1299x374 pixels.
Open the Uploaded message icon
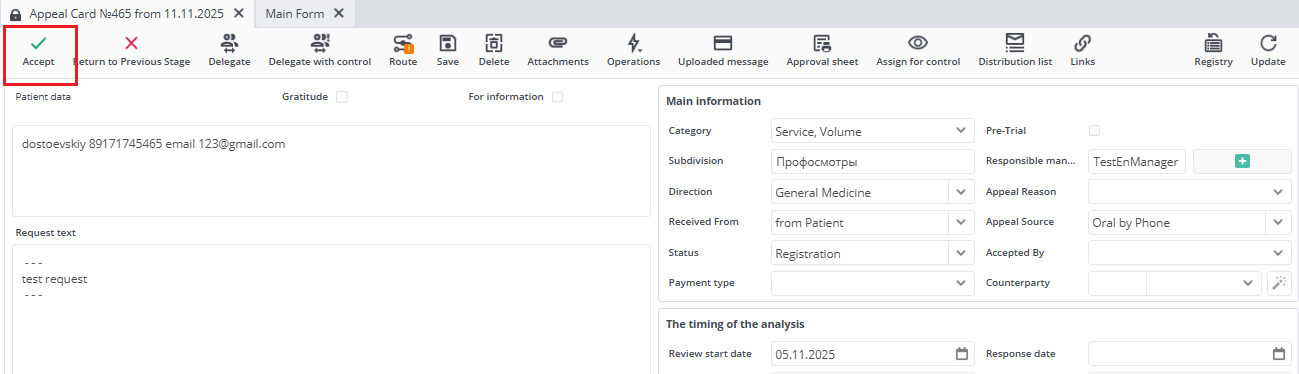[723, 43]
